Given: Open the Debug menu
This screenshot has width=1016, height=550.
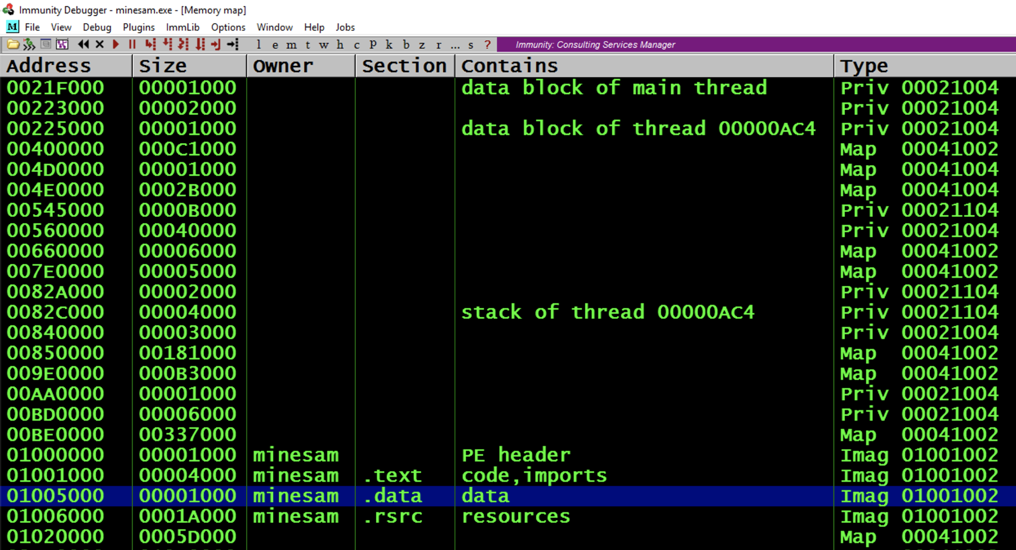Looking at the screenshot, I should tap(97, 27).
